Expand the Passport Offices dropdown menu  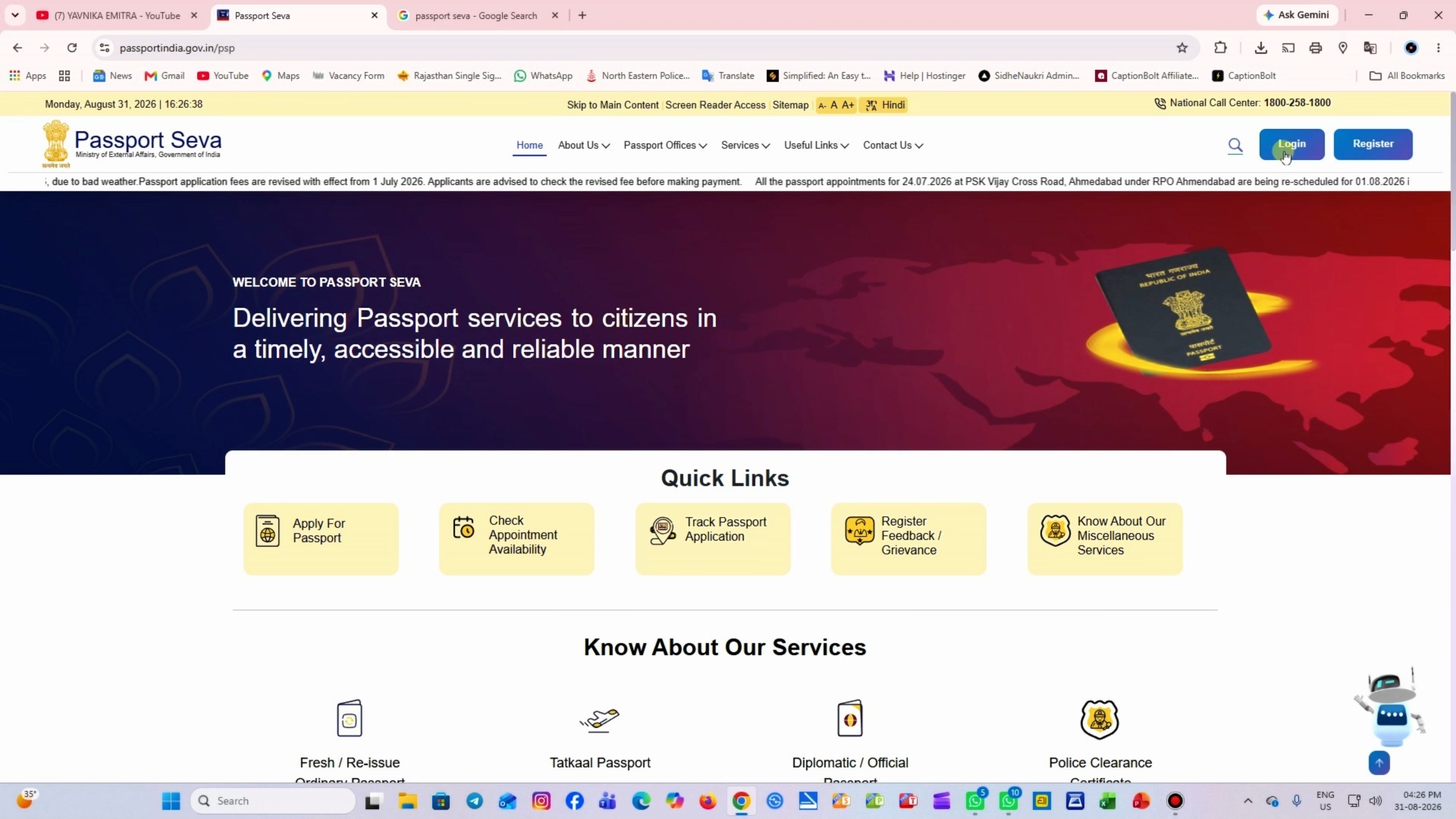click(665, 146)
